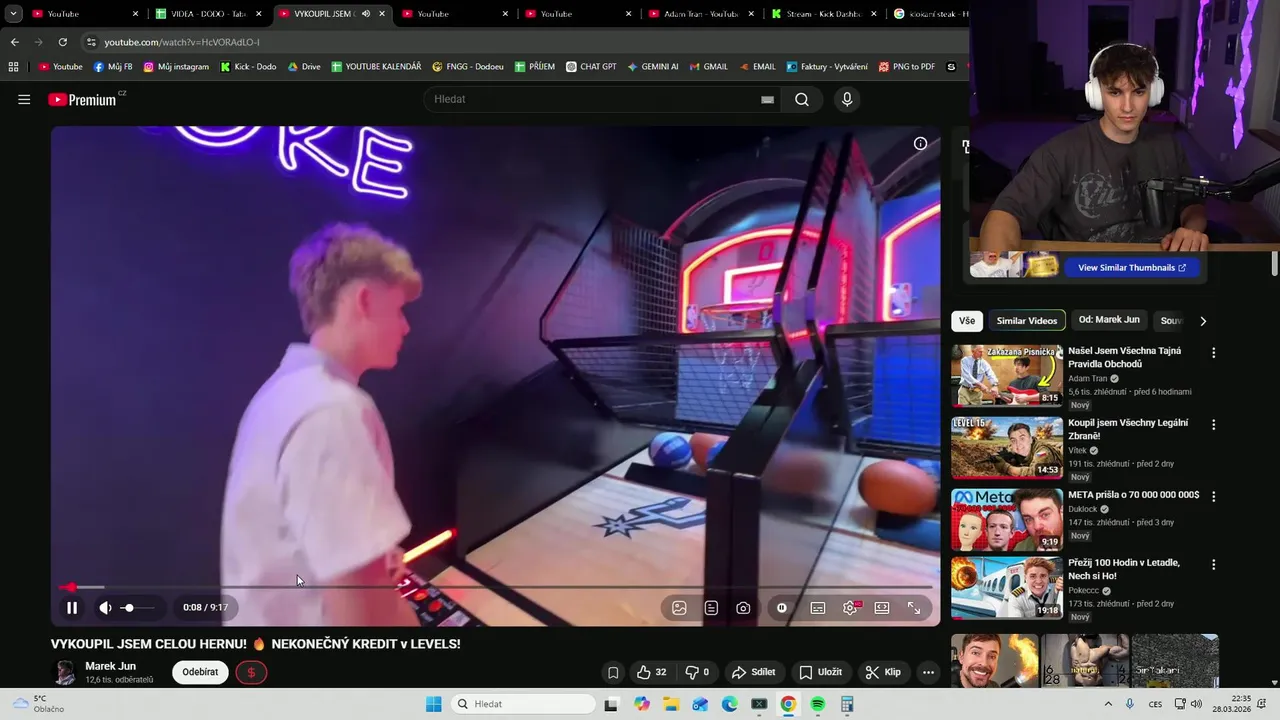The width and height of the screenshot is (1280, 720).
Task: Open META přišla o 70 000 000 000$ title
Action: pyautogui.click(x=1133, y=495)
